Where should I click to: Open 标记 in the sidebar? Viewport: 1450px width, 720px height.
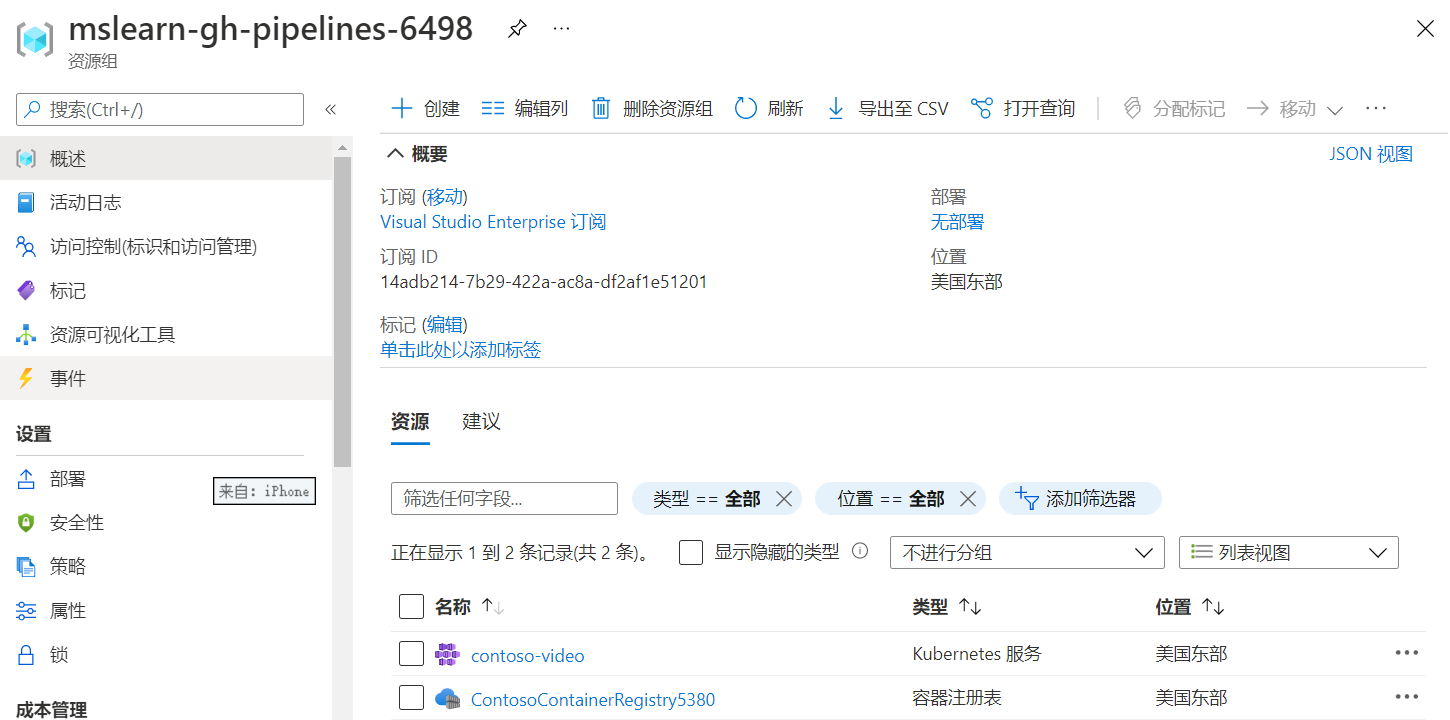[166, 290]
